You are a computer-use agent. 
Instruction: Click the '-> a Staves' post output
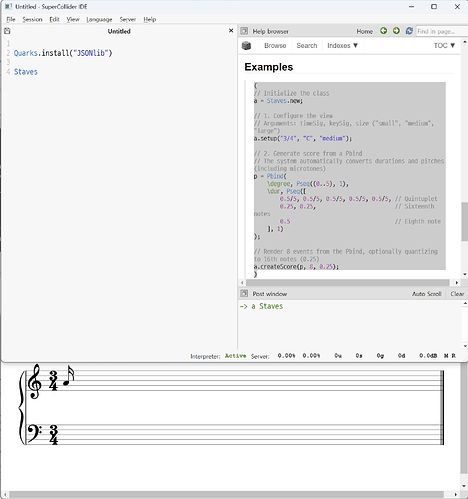coord(261,306)
